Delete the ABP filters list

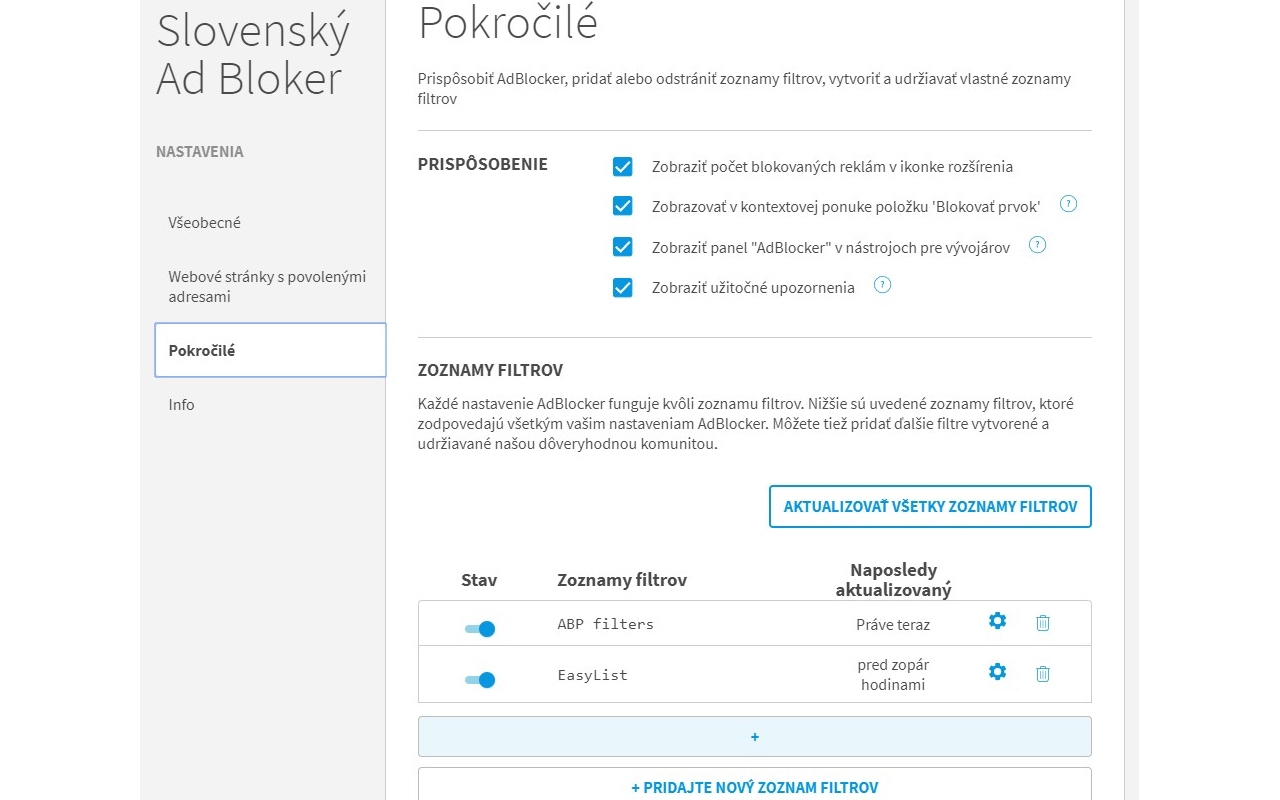pos(1042,622)
